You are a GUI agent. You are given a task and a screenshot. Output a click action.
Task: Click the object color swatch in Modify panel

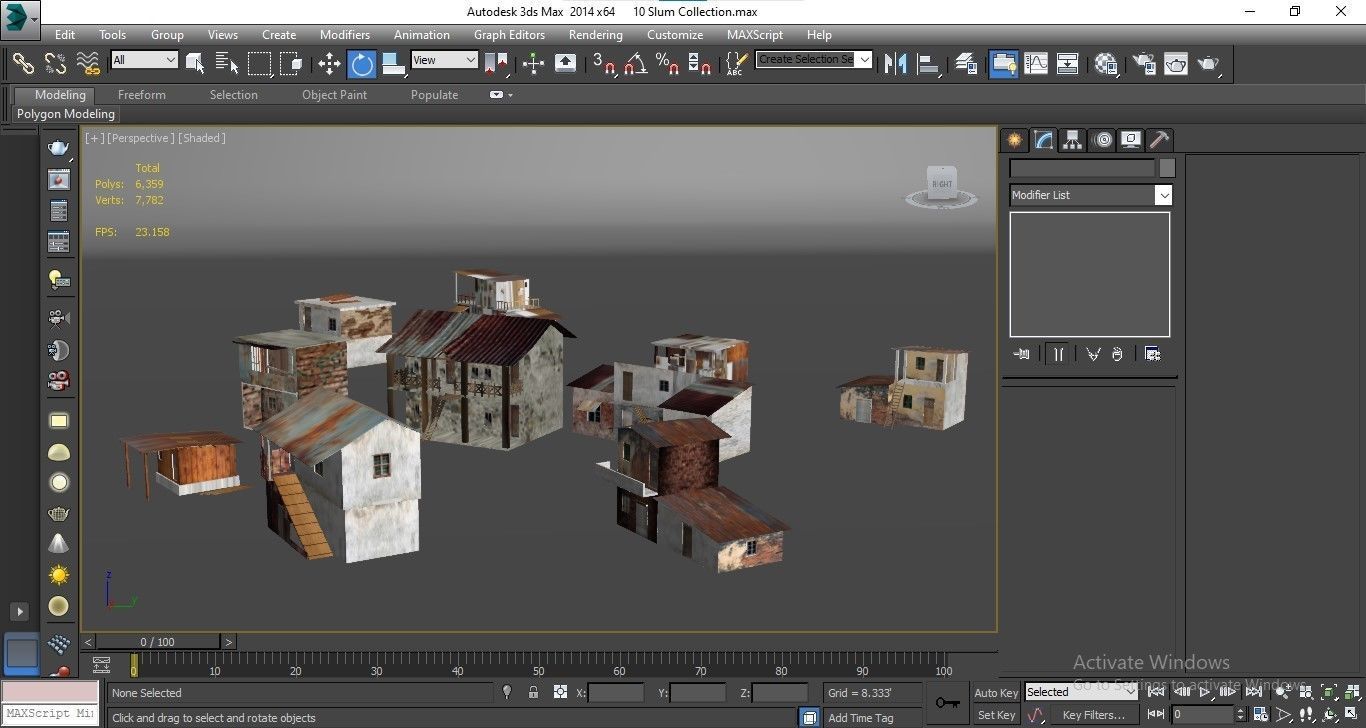coord(1167,168)
